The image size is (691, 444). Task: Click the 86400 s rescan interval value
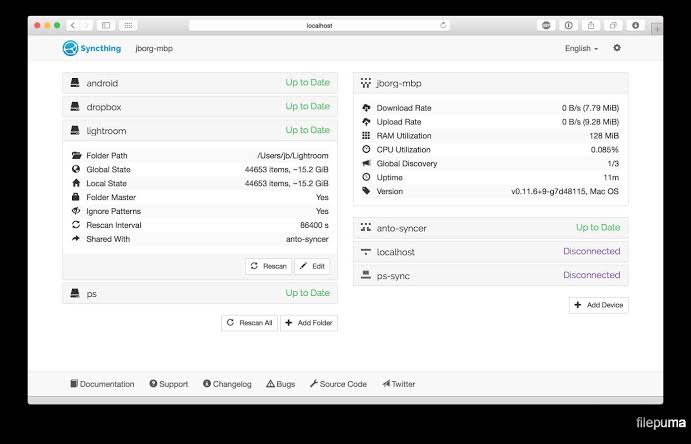click(314, 225)
